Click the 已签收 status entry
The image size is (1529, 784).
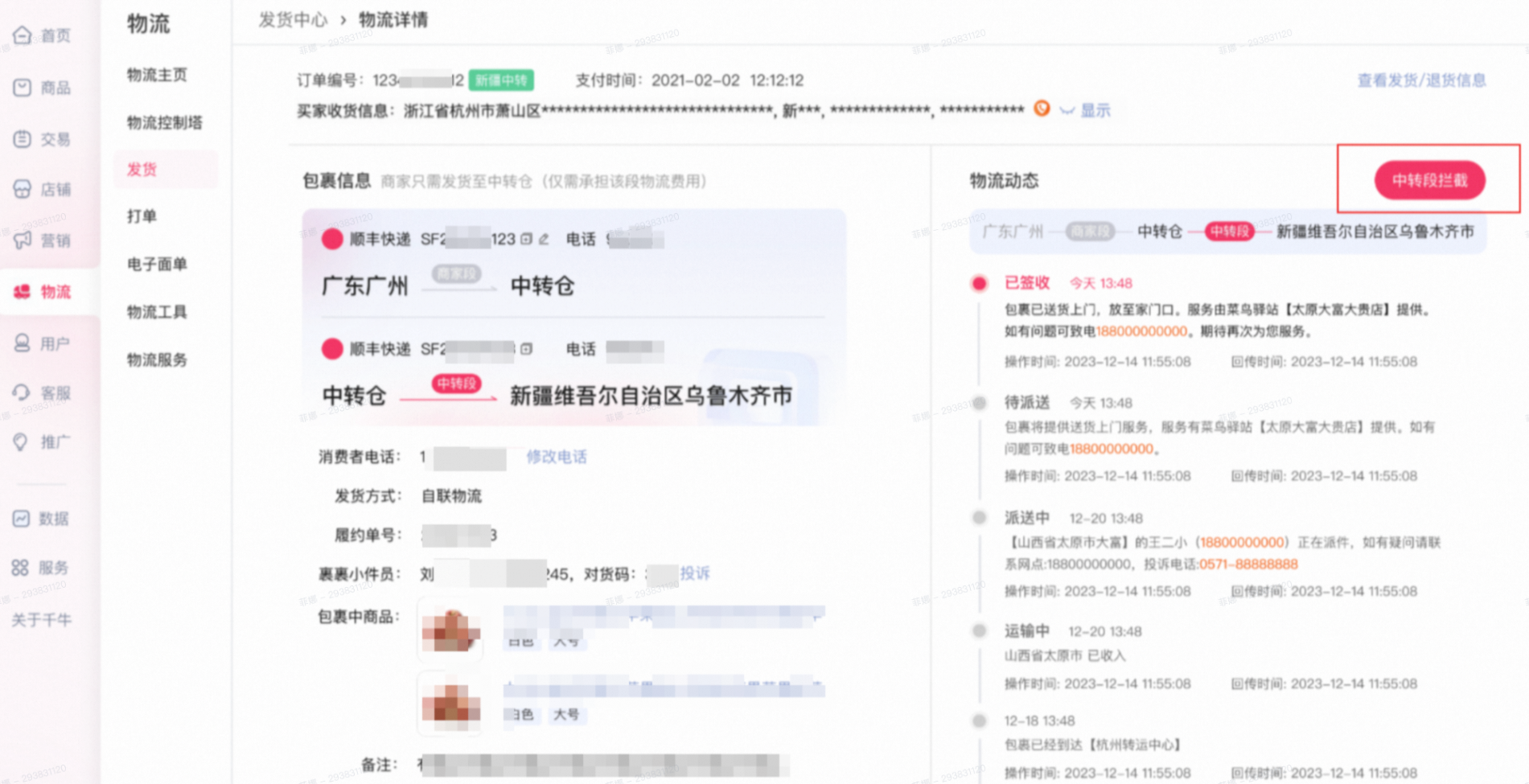coord(1027,283)
